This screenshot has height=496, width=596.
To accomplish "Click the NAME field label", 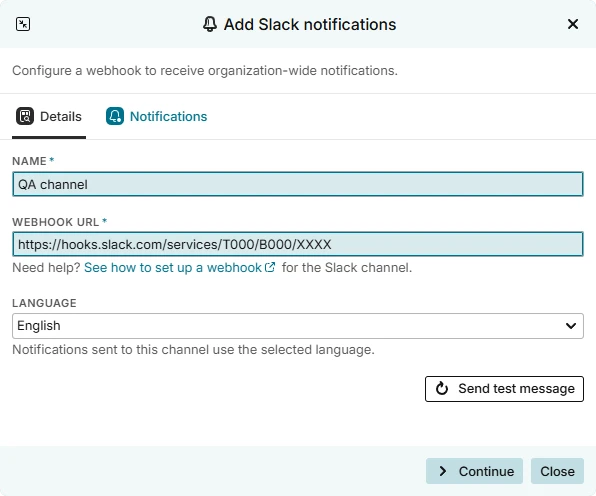I will 29,161.
